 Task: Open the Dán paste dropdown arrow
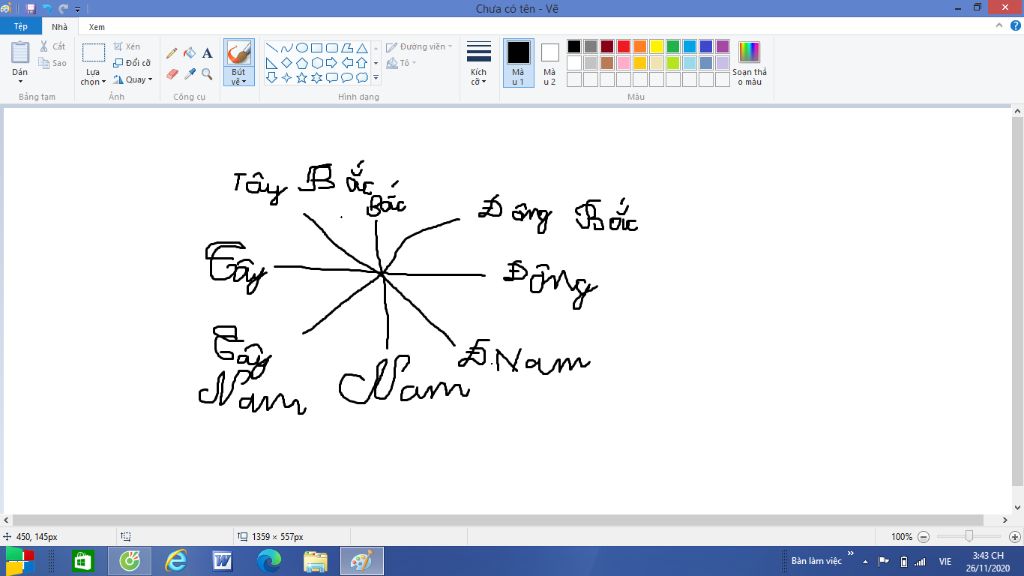pyautogui.click(x=20, y=81)
